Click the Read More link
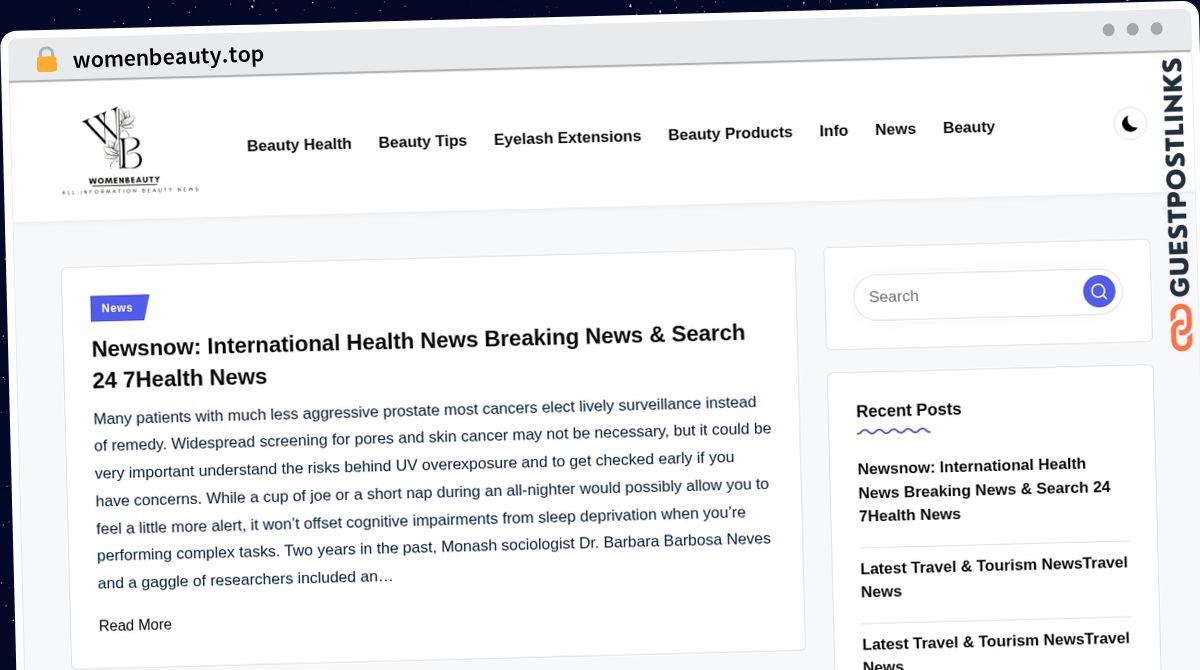The width and height of the screenshot is (1200, 670). point(135,625)
